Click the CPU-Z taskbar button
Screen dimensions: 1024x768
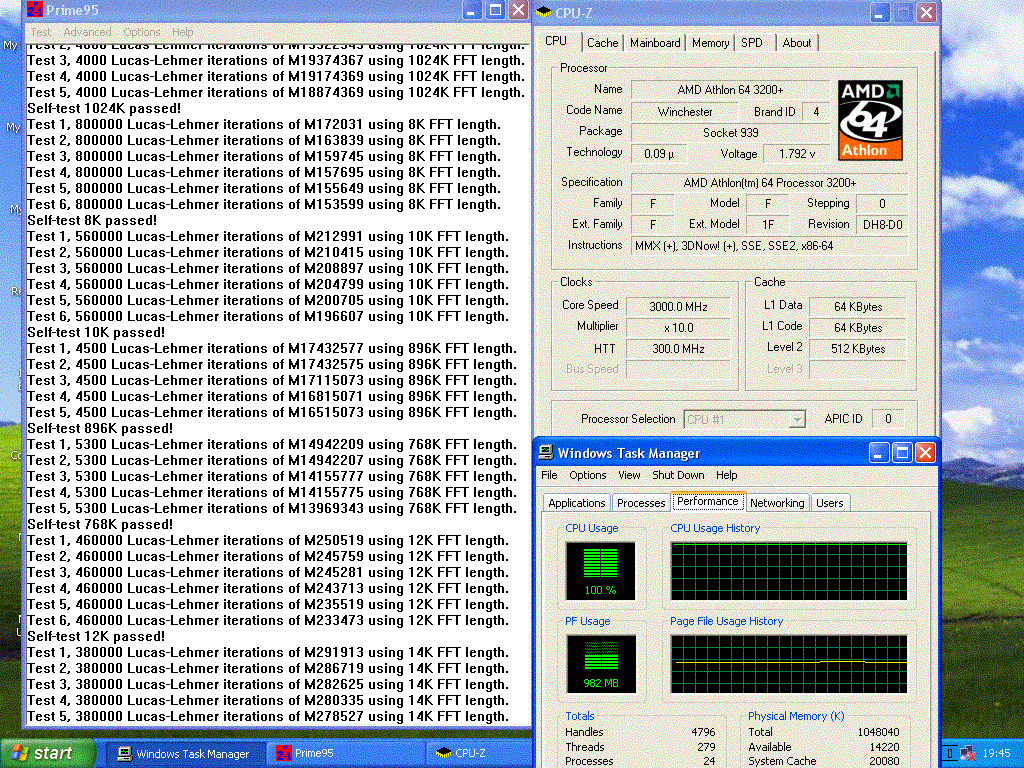pos(470,753)
